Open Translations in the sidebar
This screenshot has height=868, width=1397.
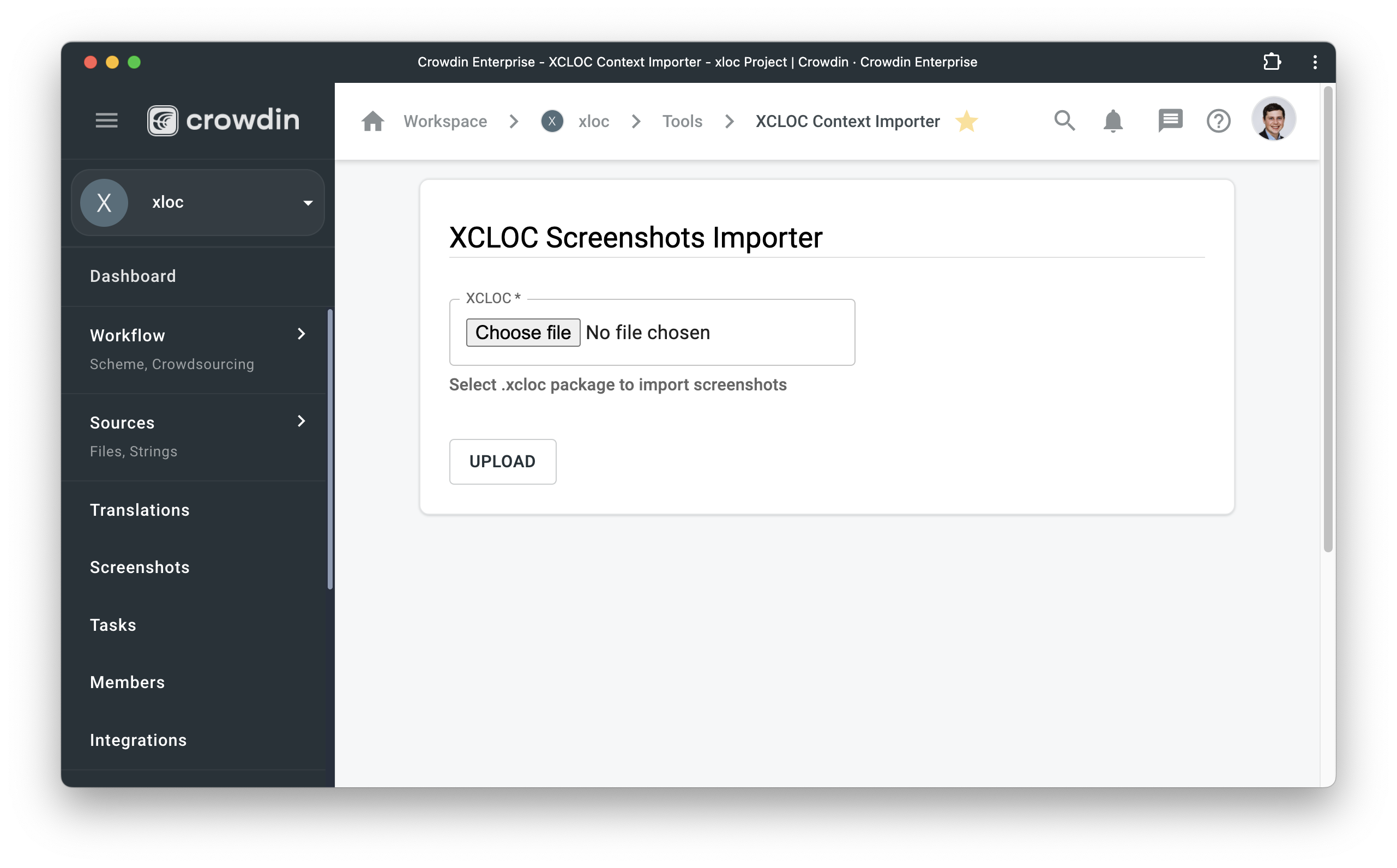tap(140, 510)
